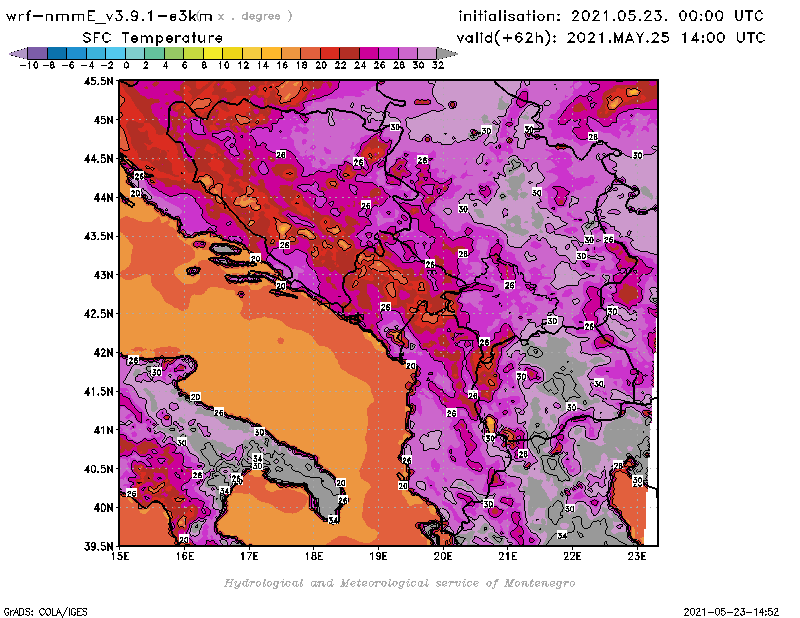The width and height of the screenshot is (800, 618).
Task: Click the '23E' longitude label
Action: coord(637,556)
